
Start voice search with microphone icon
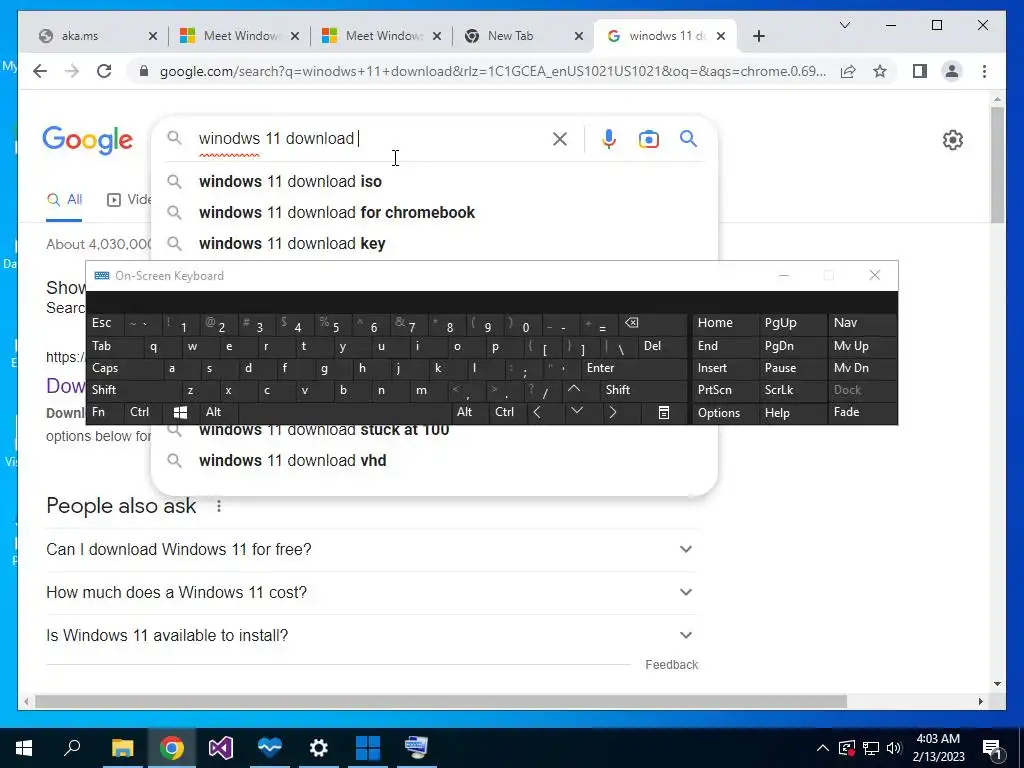pyautogui.click(x=609, y=138)
